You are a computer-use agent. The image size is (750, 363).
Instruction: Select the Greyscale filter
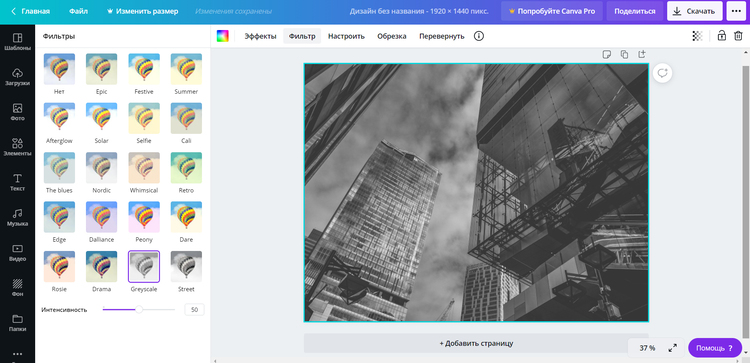point(144,266)
